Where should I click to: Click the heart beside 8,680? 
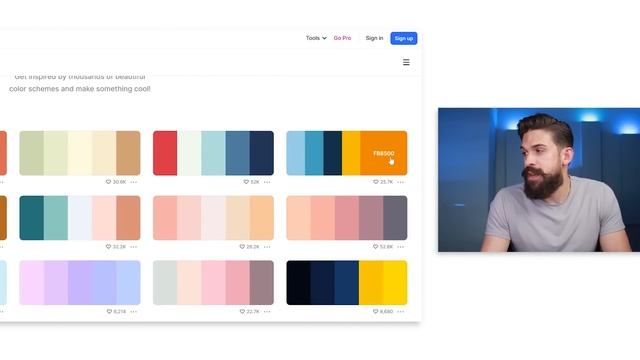(376, 311)
